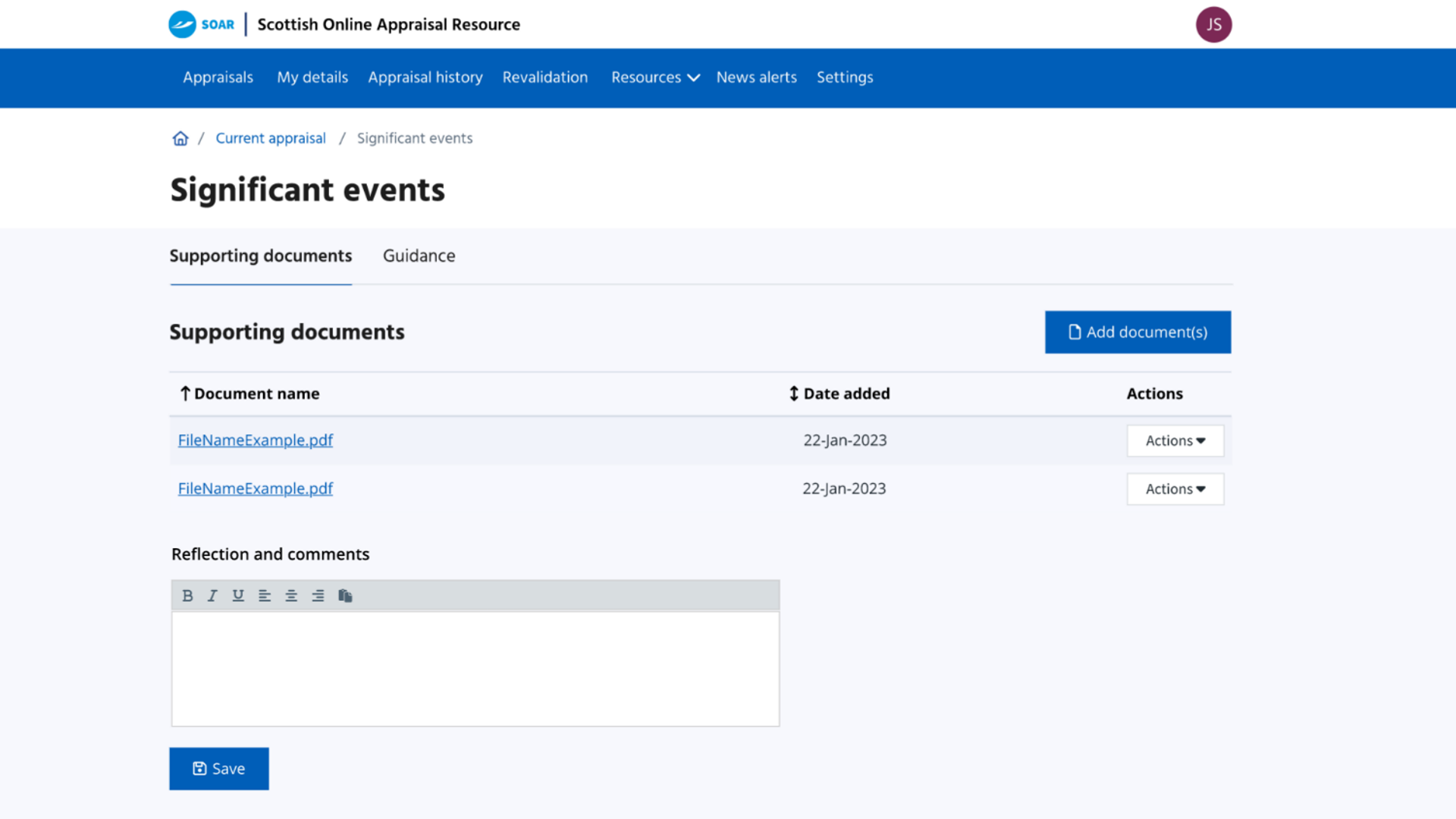Toggle italic formatting in editor
1456x819 pixels.
[212, 595]
